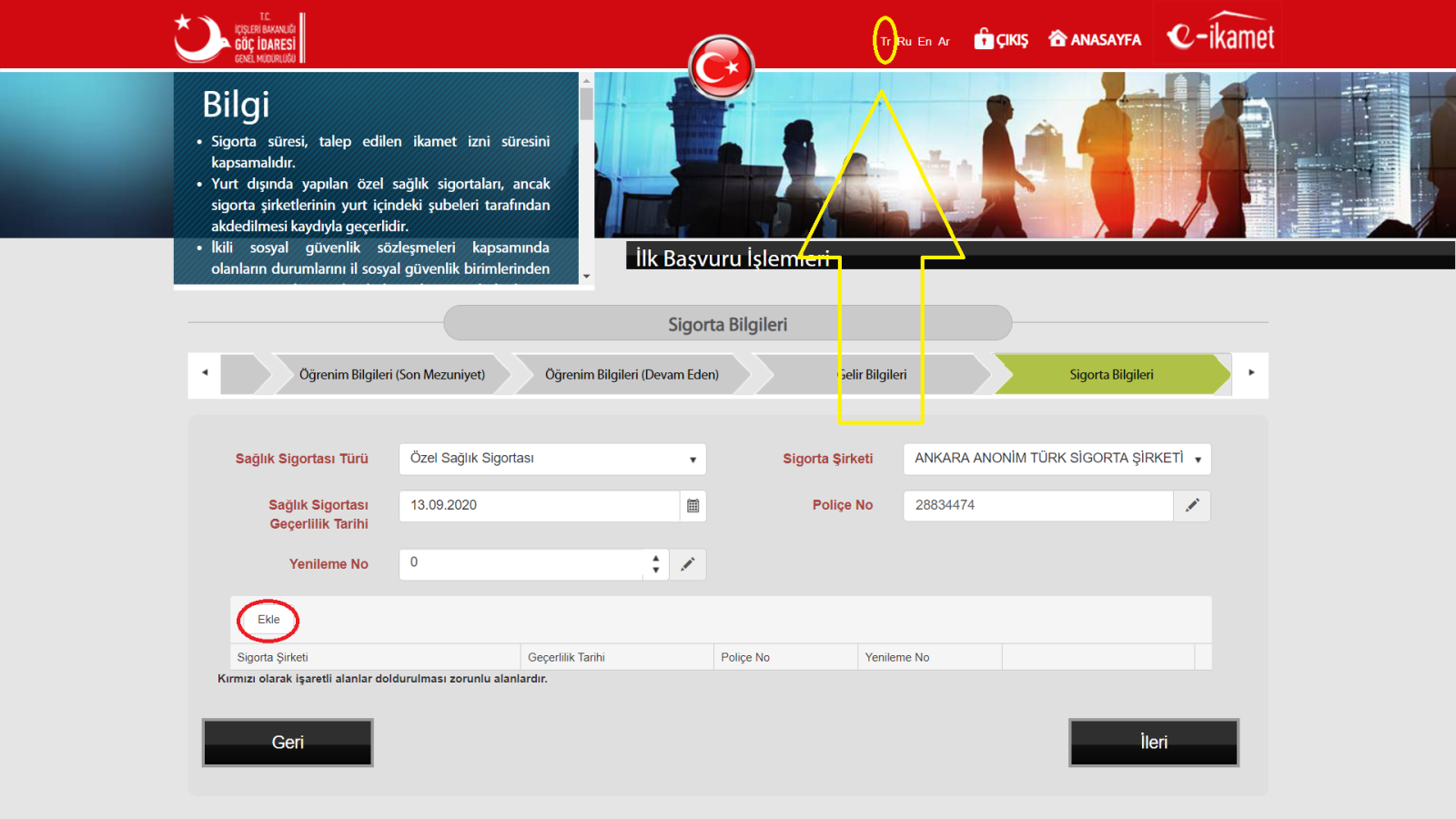This screenshot has height=819, width=1456.
Task: Select the Gelir Bilgileri step tab
Action: coord(872,375)
